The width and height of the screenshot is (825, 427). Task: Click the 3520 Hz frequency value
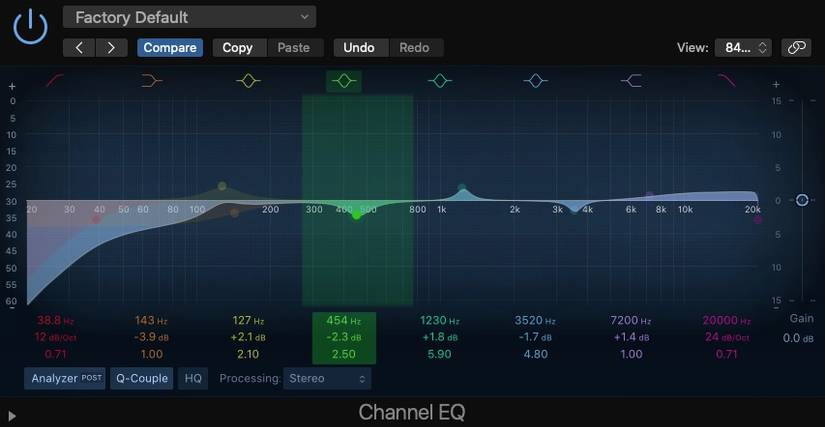click(536, 320)
